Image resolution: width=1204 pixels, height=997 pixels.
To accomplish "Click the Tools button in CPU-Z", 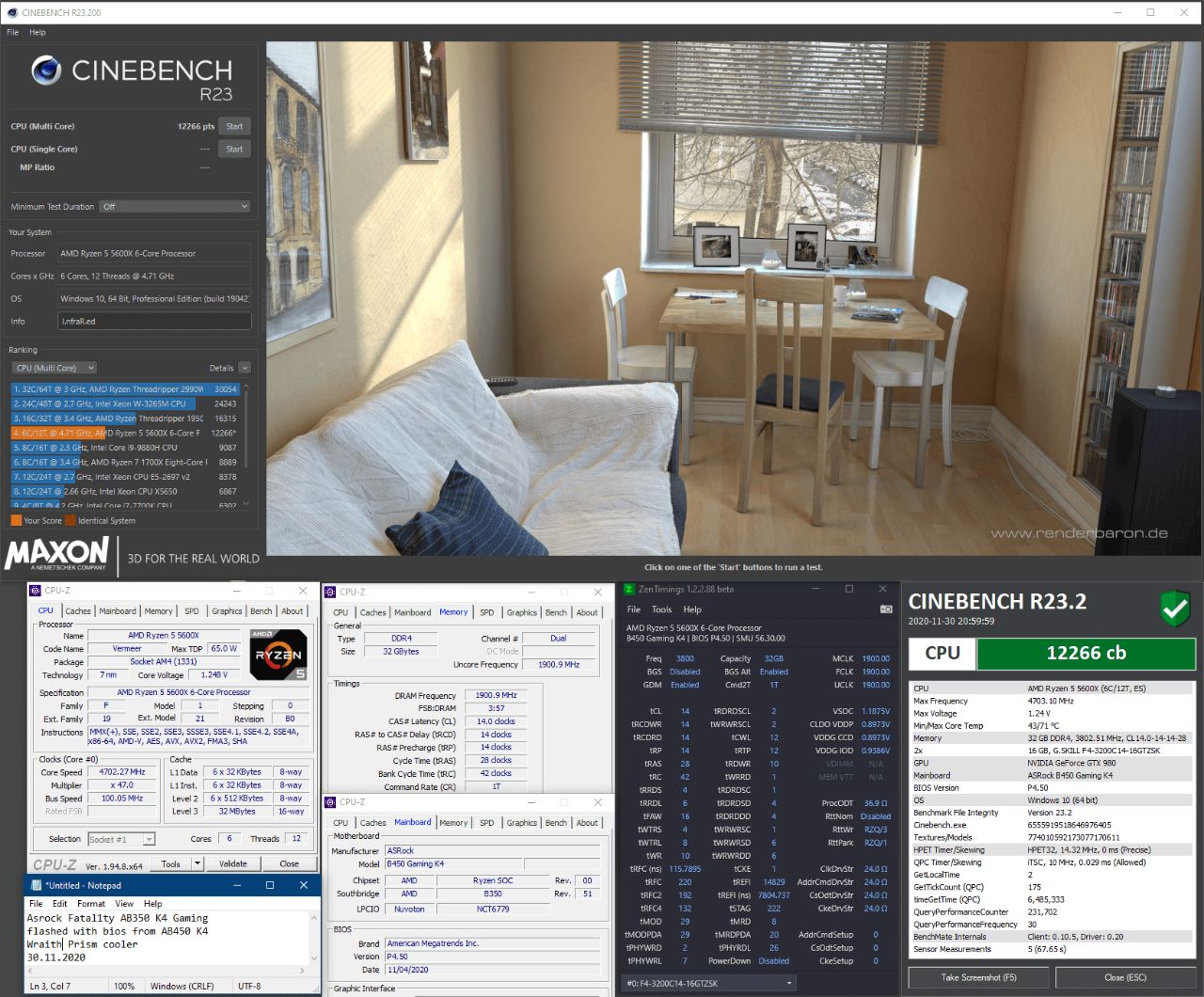I will click(170, 863).
